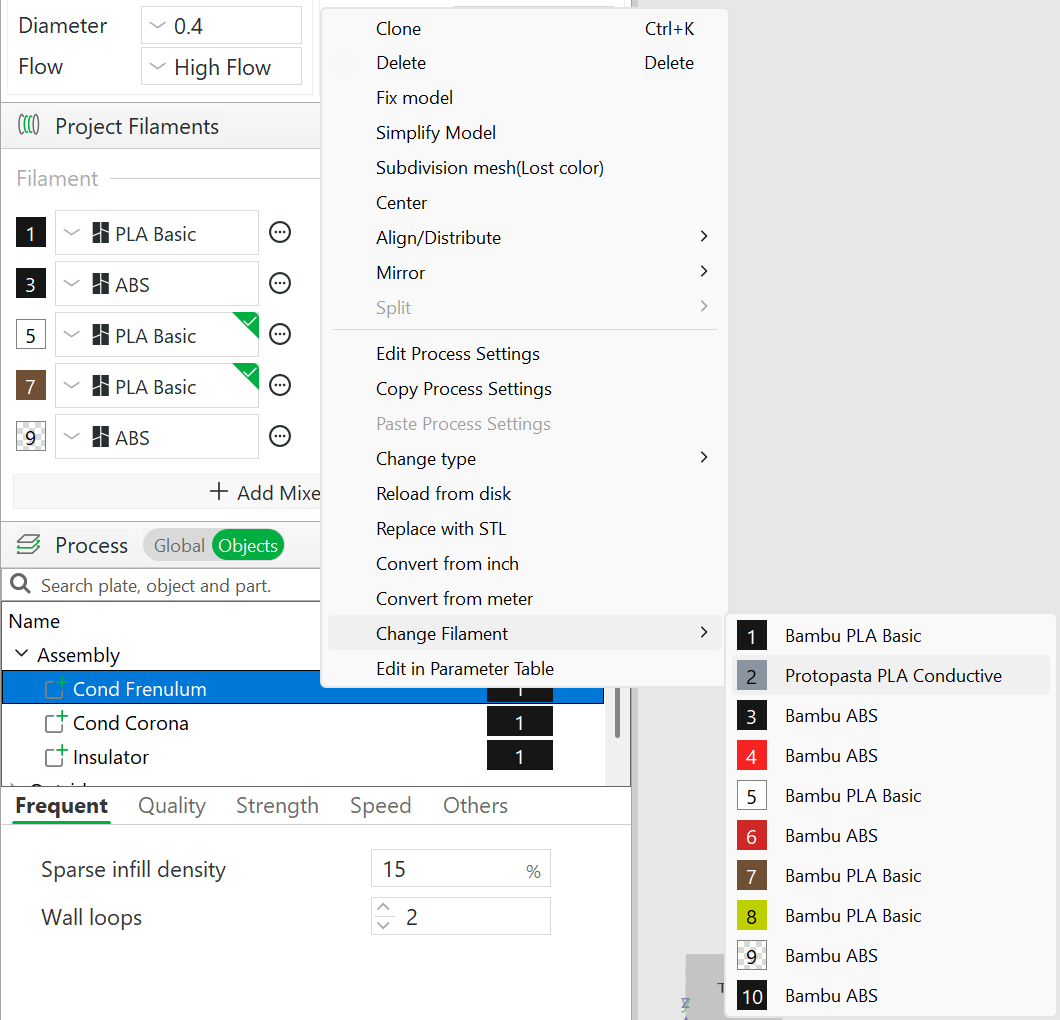Click the search magnifier icon
Screen dimensions: 1060x1020
coord(20,584)
